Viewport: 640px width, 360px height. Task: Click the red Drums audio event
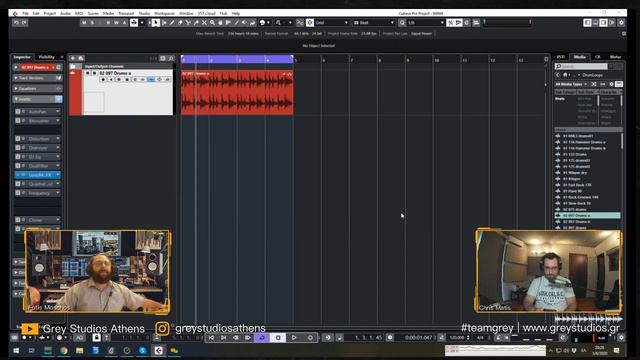[237, 92]
